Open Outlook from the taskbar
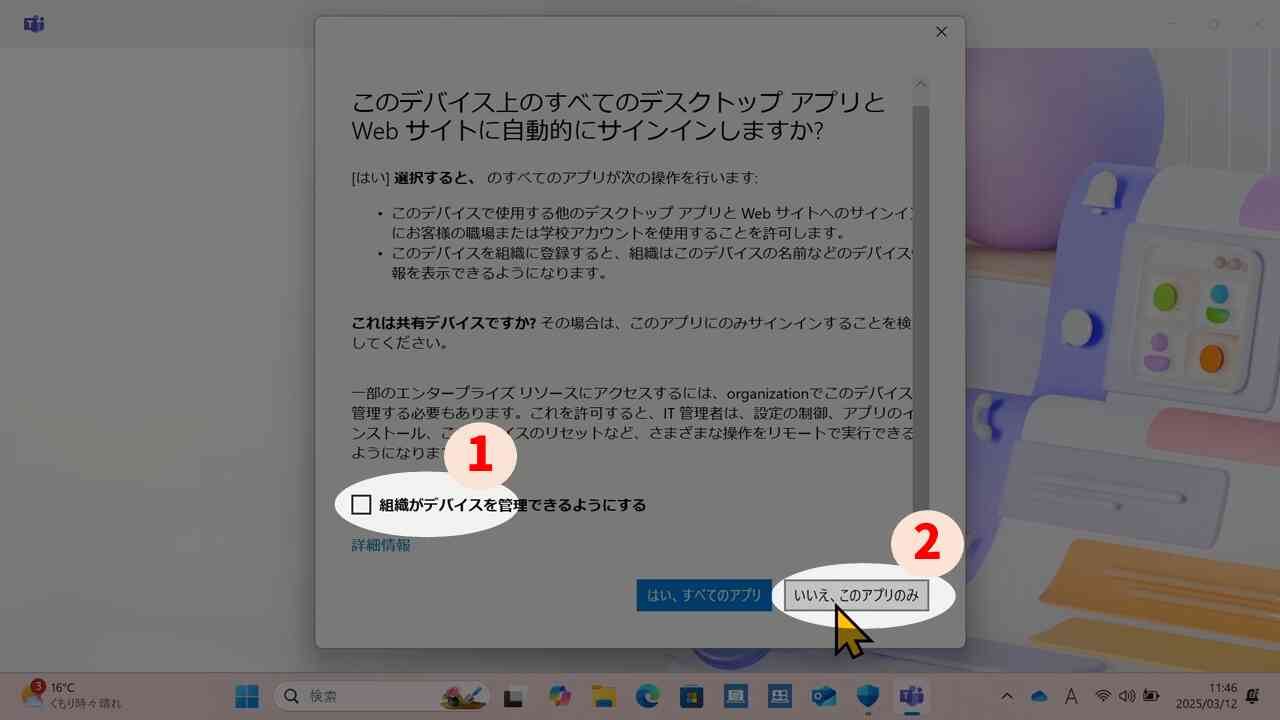 click(822, 696)
